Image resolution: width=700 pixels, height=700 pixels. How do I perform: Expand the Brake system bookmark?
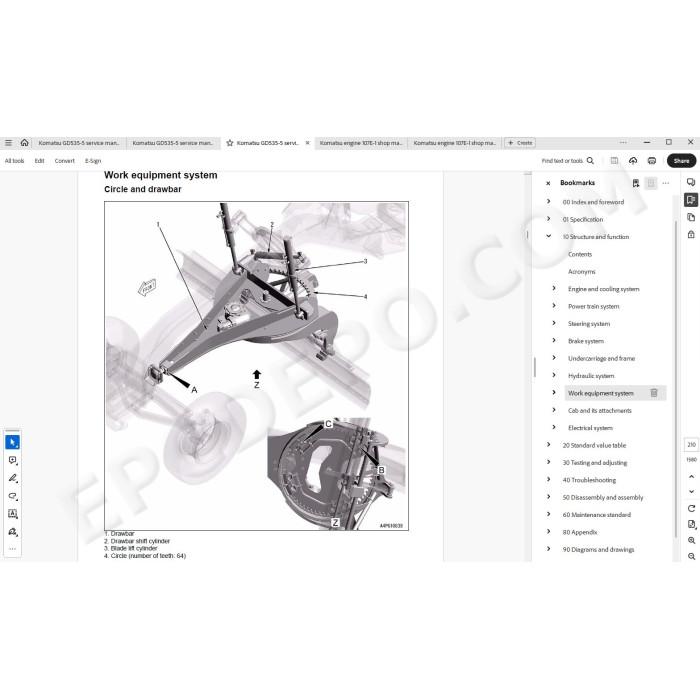(554, 341)
